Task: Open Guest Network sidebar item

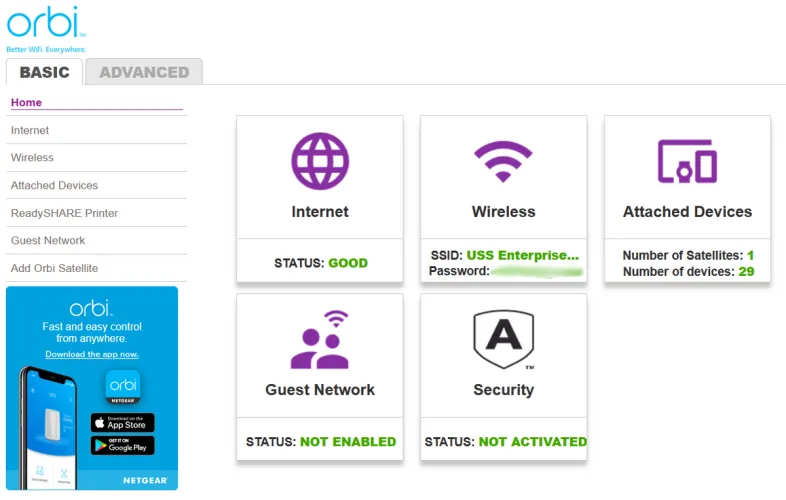Action: (x=48, y=240)
